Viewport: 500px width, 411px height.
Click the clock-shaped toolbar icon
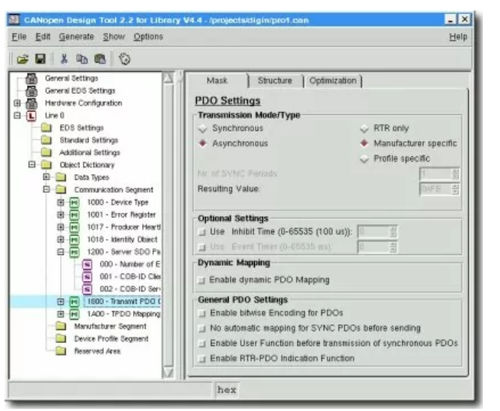(125, 59)
